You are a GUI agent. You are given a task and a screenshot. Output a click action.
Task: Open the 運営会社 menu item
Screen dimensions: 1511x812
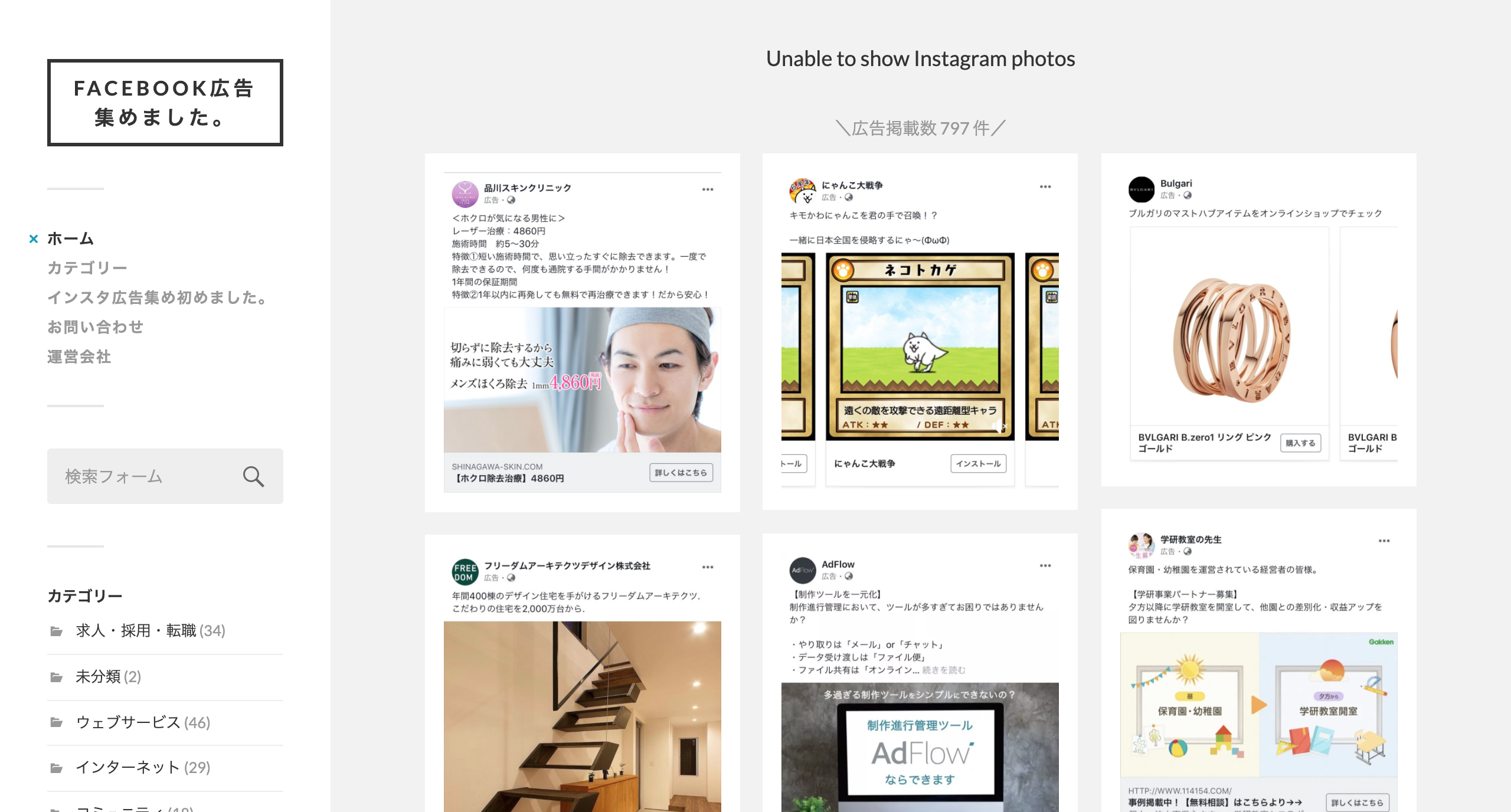coord(79,356)
